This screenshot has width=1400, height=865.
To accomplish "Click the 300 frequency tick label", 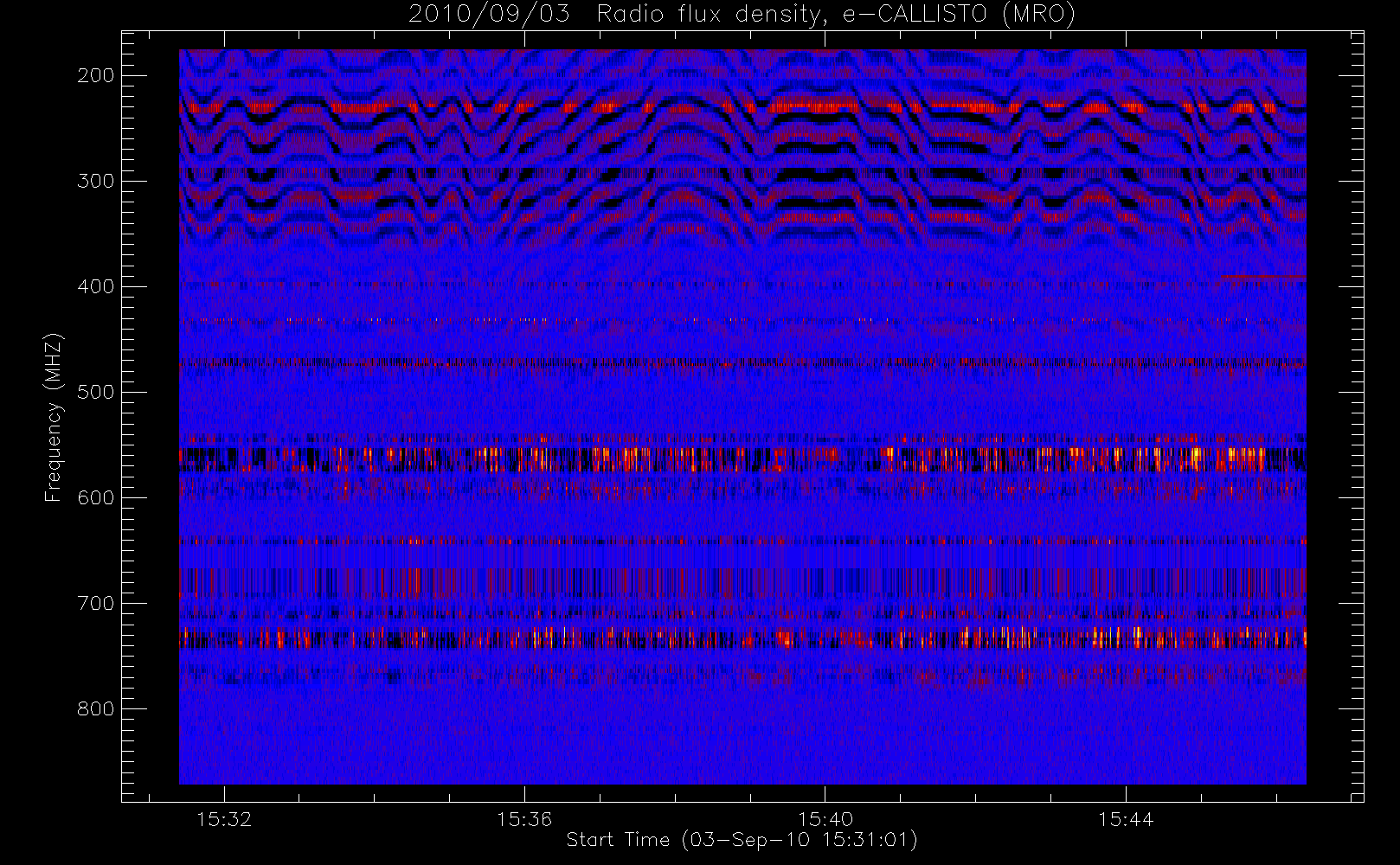I will tap(95, 181).
